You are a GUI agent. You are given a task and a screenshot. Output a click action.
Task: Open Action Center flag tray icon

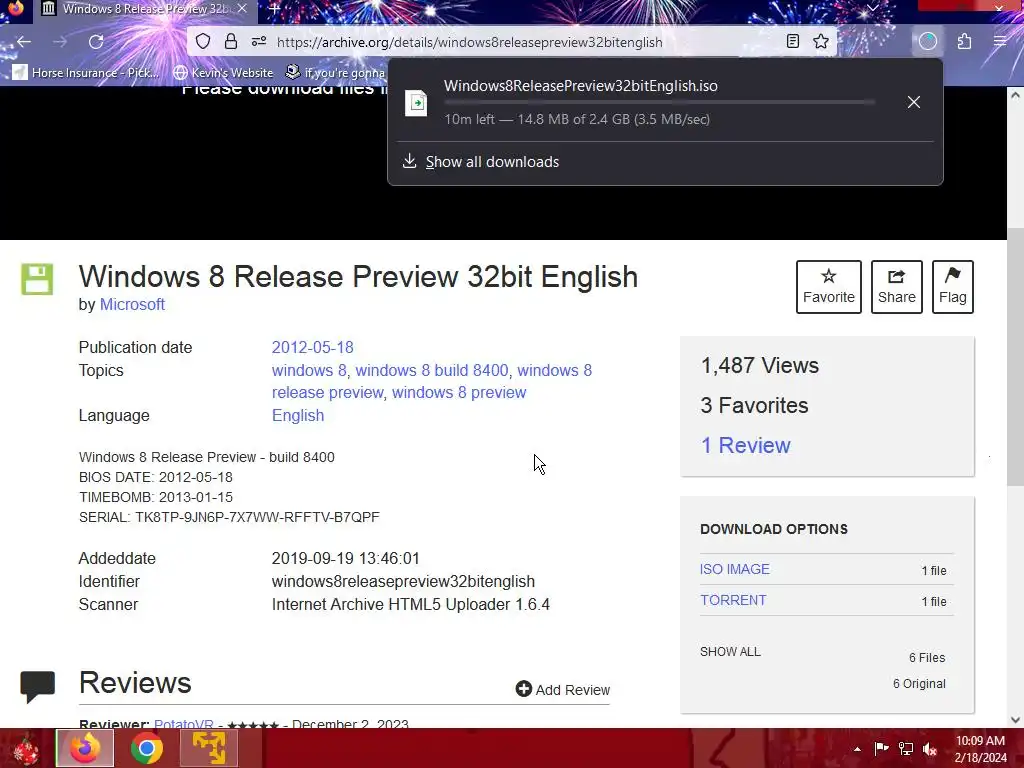tap(881, 749)
